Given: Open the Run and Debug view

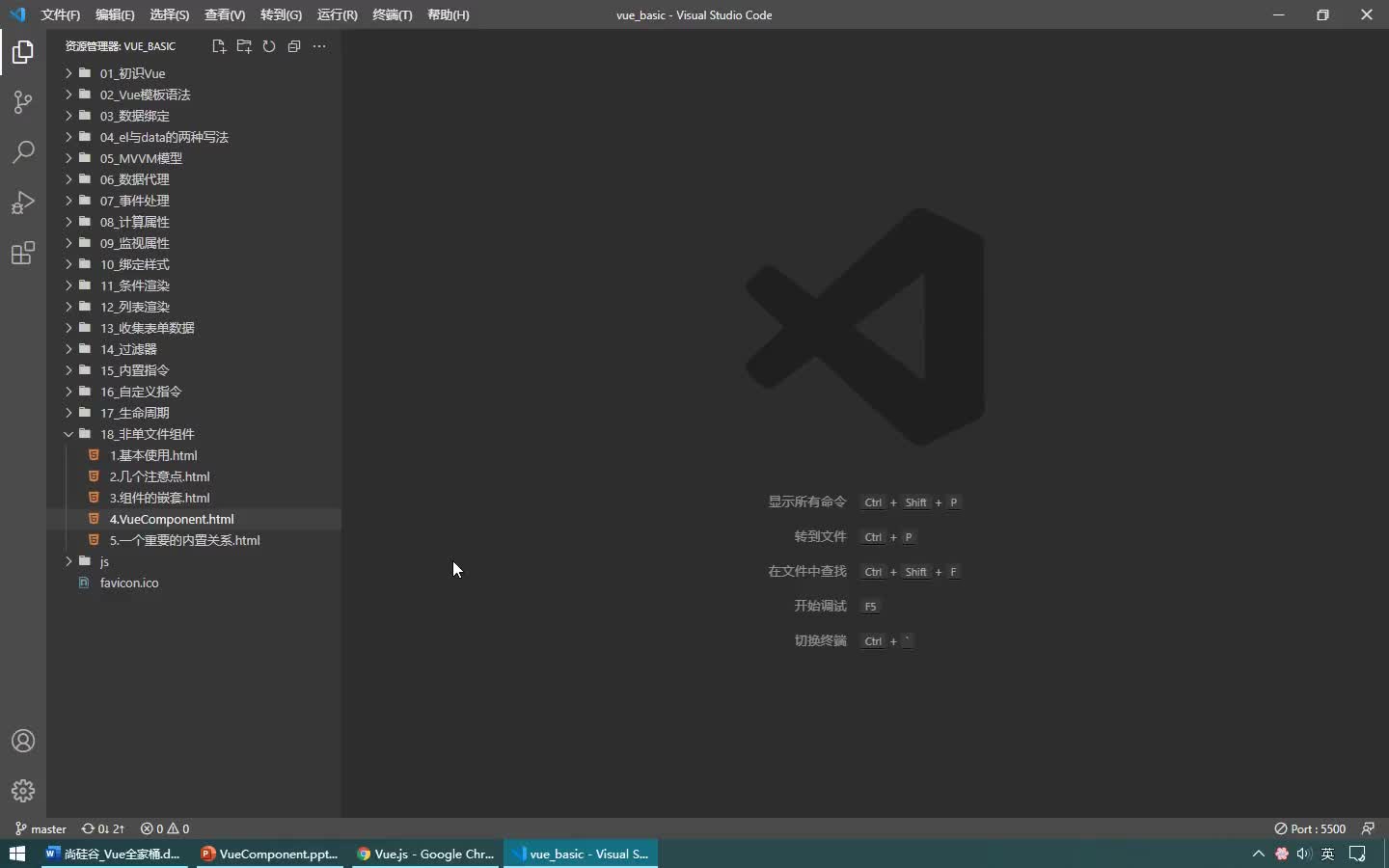Looking at the screenshot, I should point(23,203).
